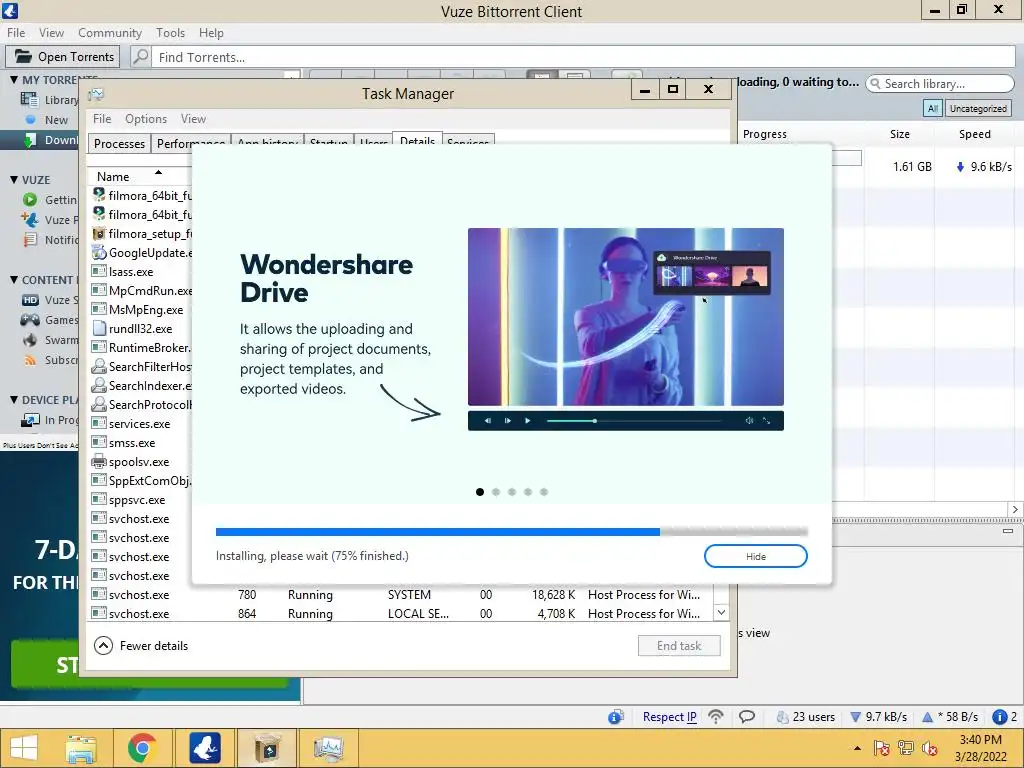Select the svchost.exe row with PID 864
Viewport: 1024px width, 768px height.
point(401,614)
